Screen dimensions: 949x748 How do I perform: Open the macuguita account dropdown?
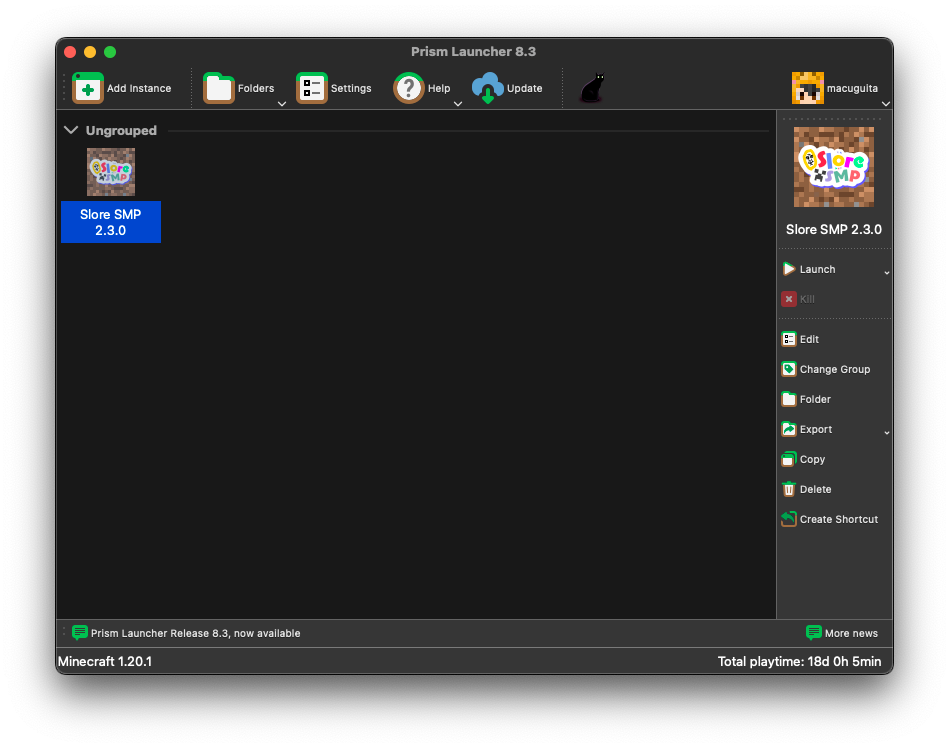pos(886,103)
